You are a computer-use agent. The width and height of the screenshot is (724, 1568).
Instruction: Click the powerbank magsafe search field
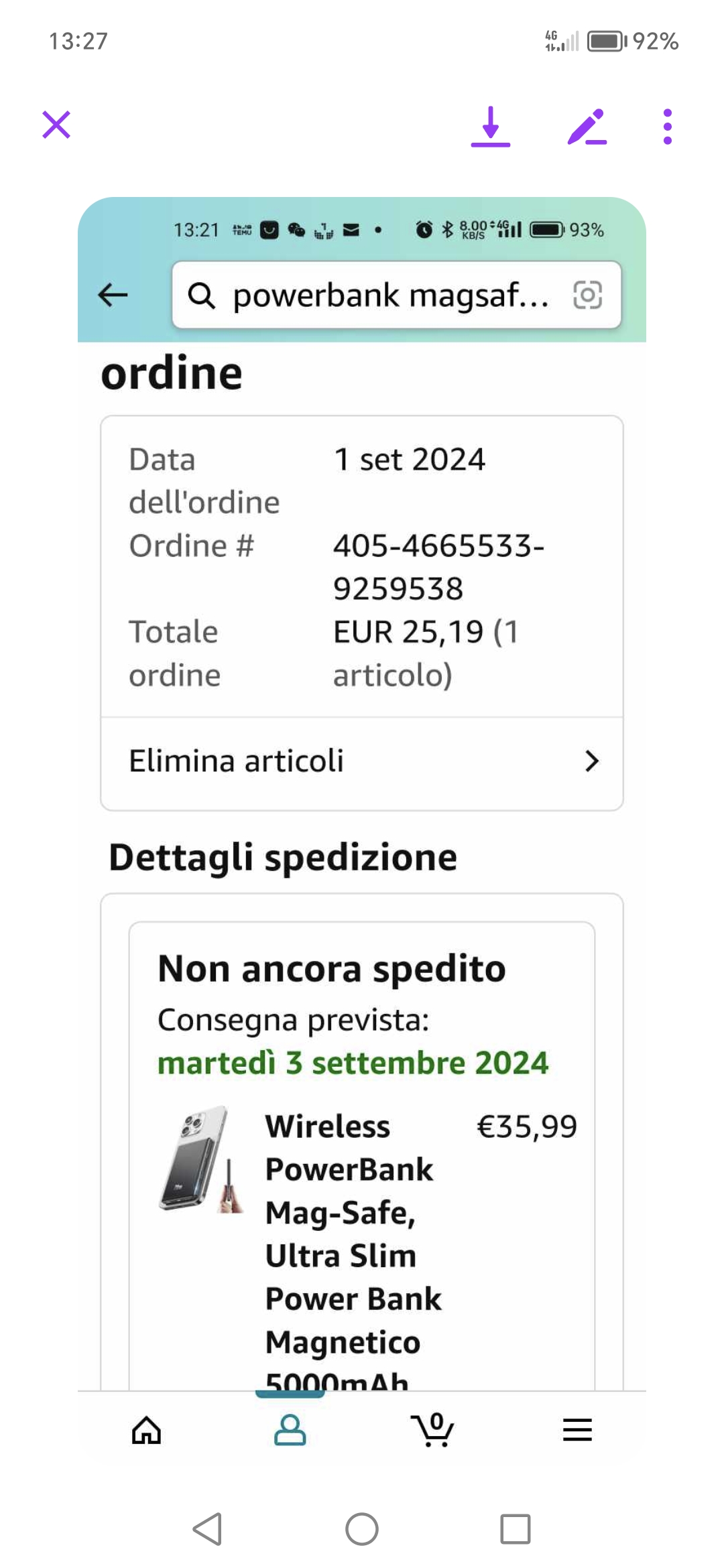pyautogui.click(x=390, y=295)
